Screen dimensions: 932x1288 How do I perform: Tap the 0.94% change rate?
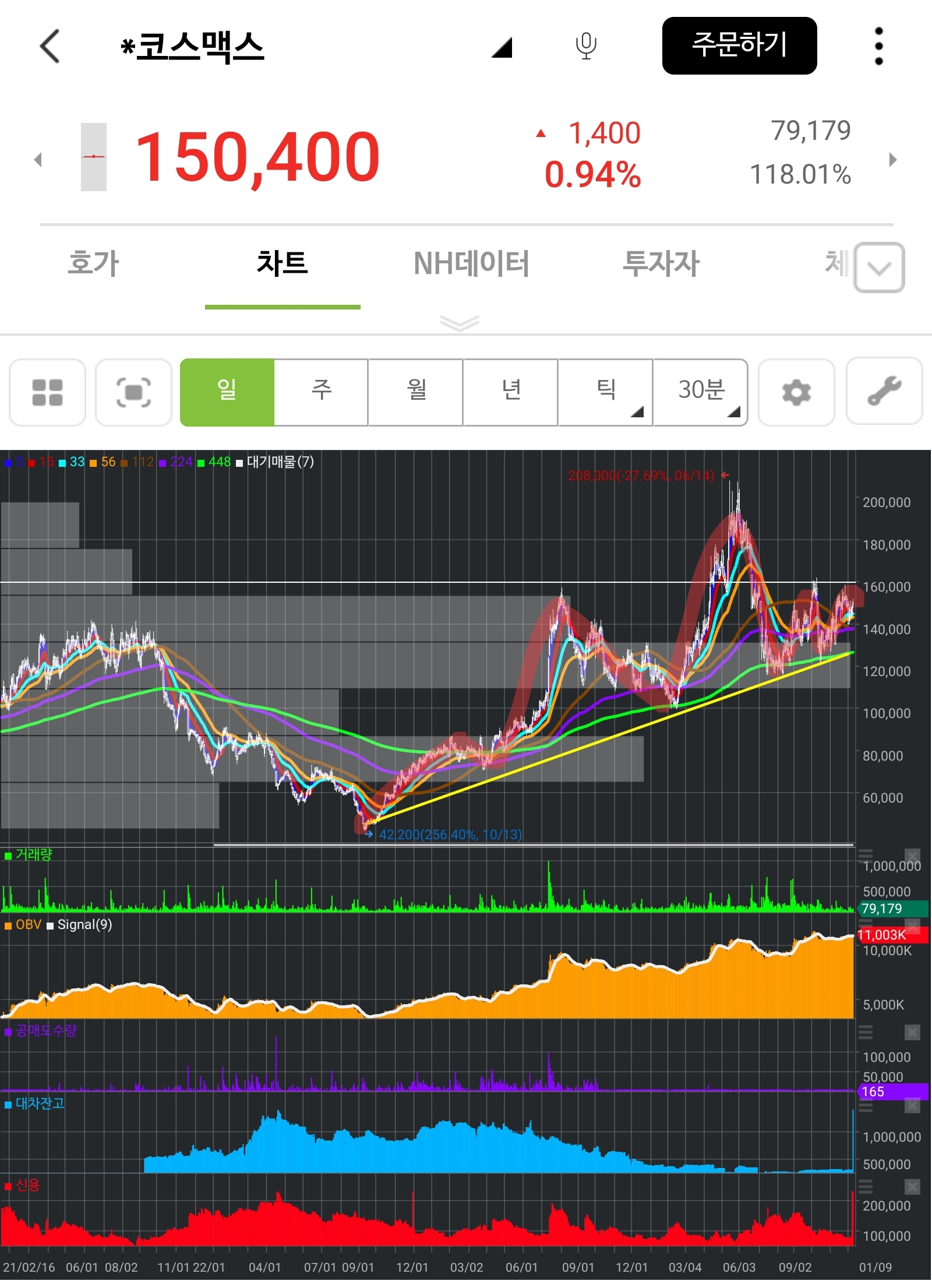[x=592, y=175]
